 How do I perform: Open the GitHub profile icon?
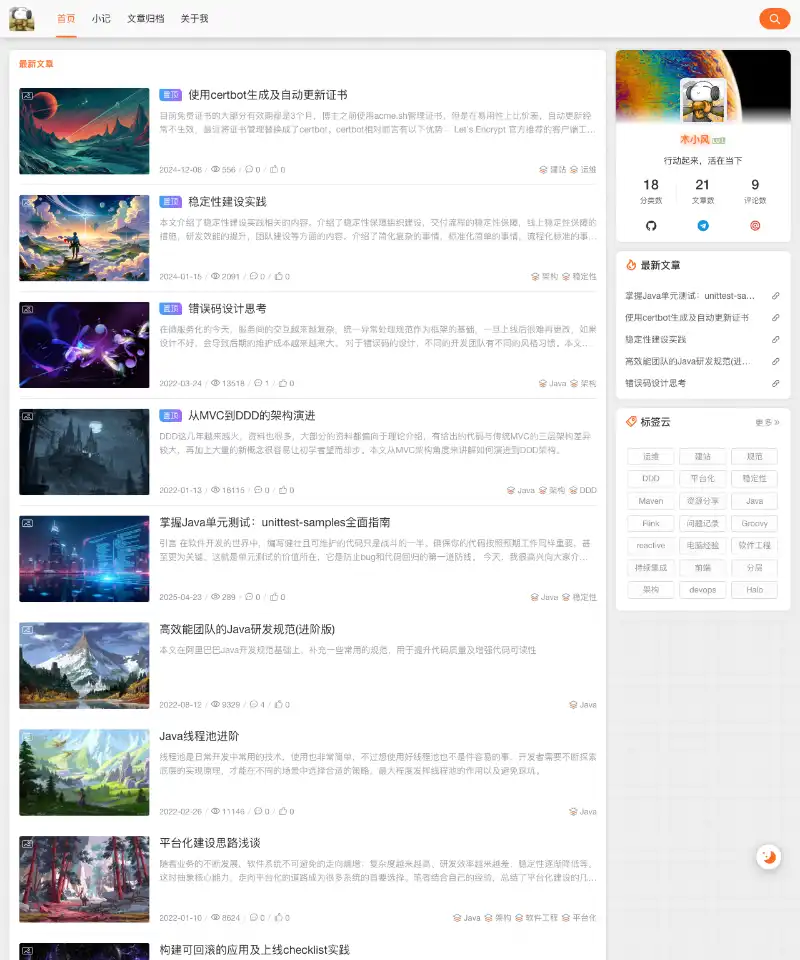click(651, 226)
